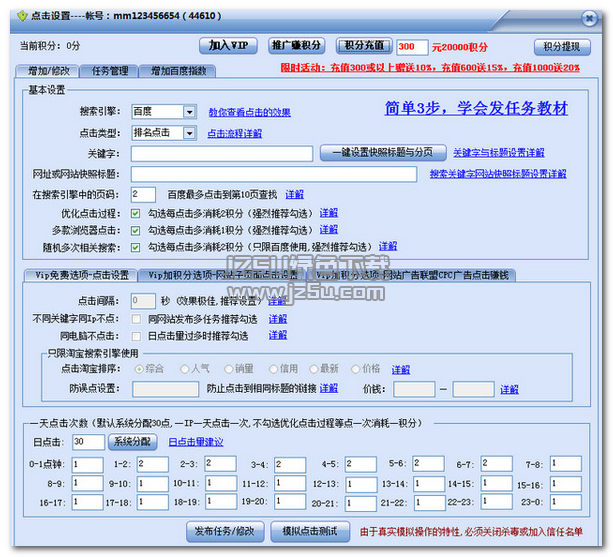The image size is (613, 557).
Task: Click the 关键字 input field
Action: pos(222,154)
